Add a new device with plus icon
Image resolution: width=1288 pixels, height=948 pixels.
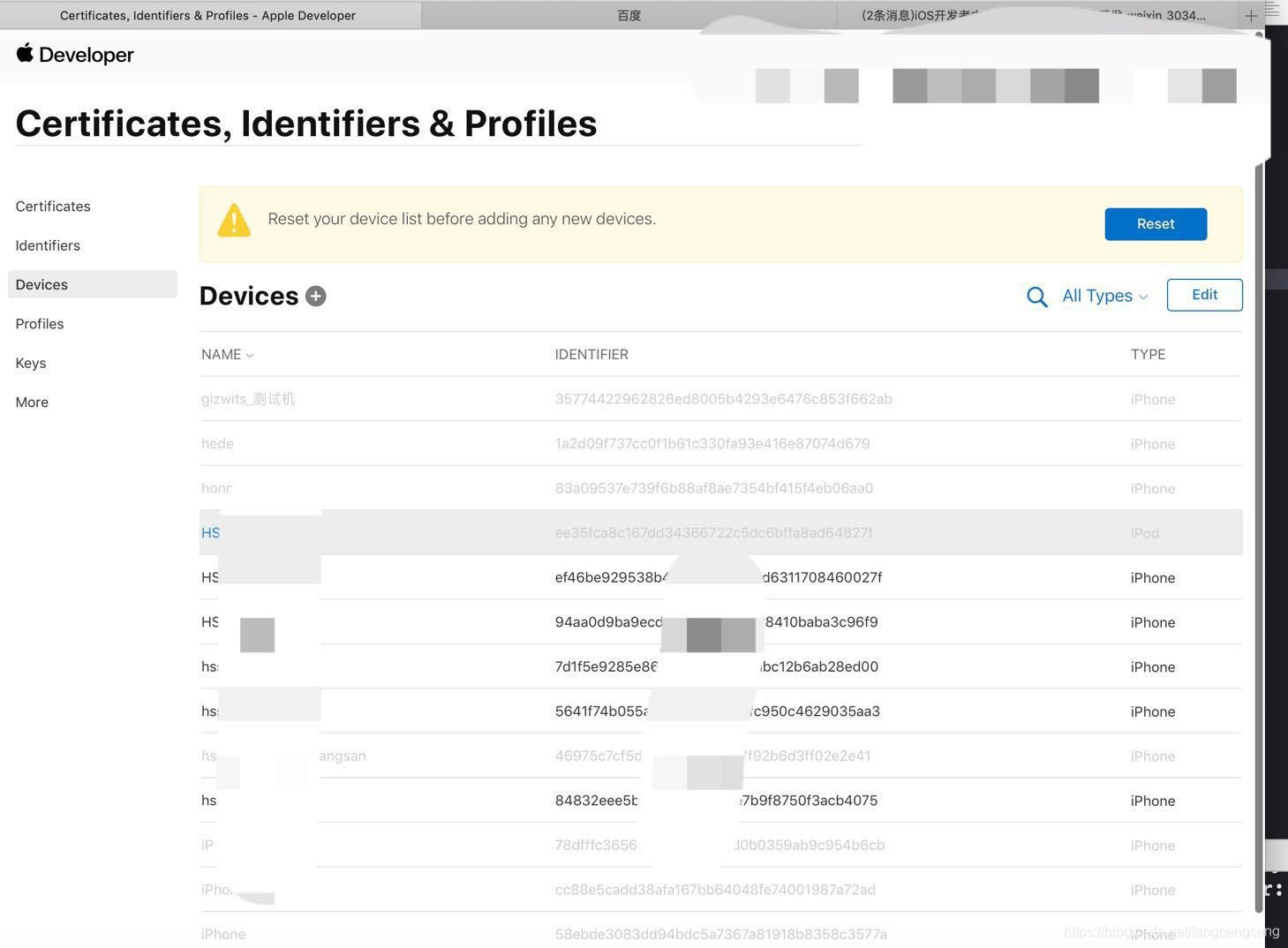[316, 297]
